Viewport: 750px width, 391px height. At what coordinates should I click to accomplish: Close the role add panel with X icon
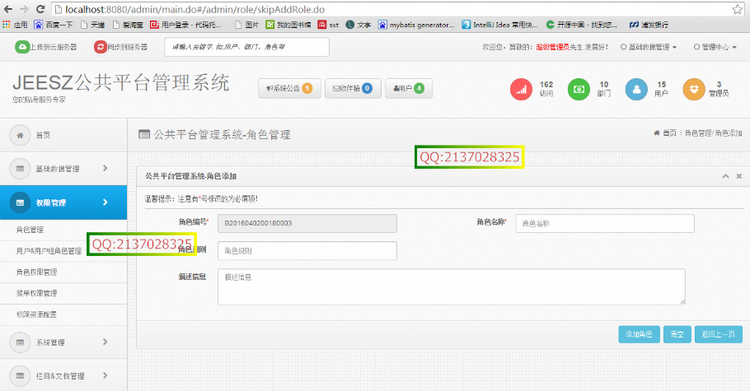pos(739,176)
